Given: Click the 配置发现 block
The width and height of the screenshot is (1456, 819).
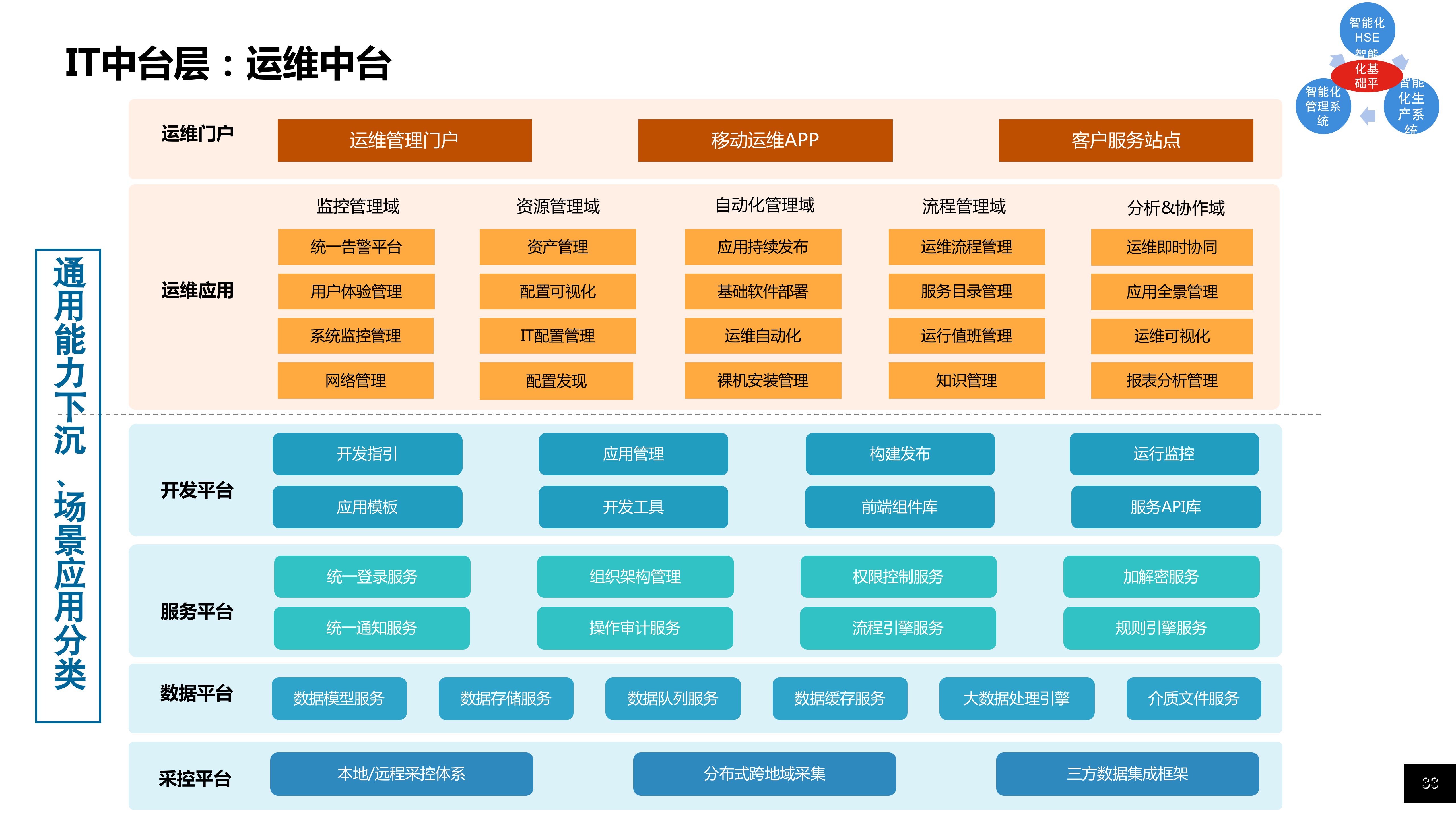Looking at the screenshot, I should pos(556,381).
